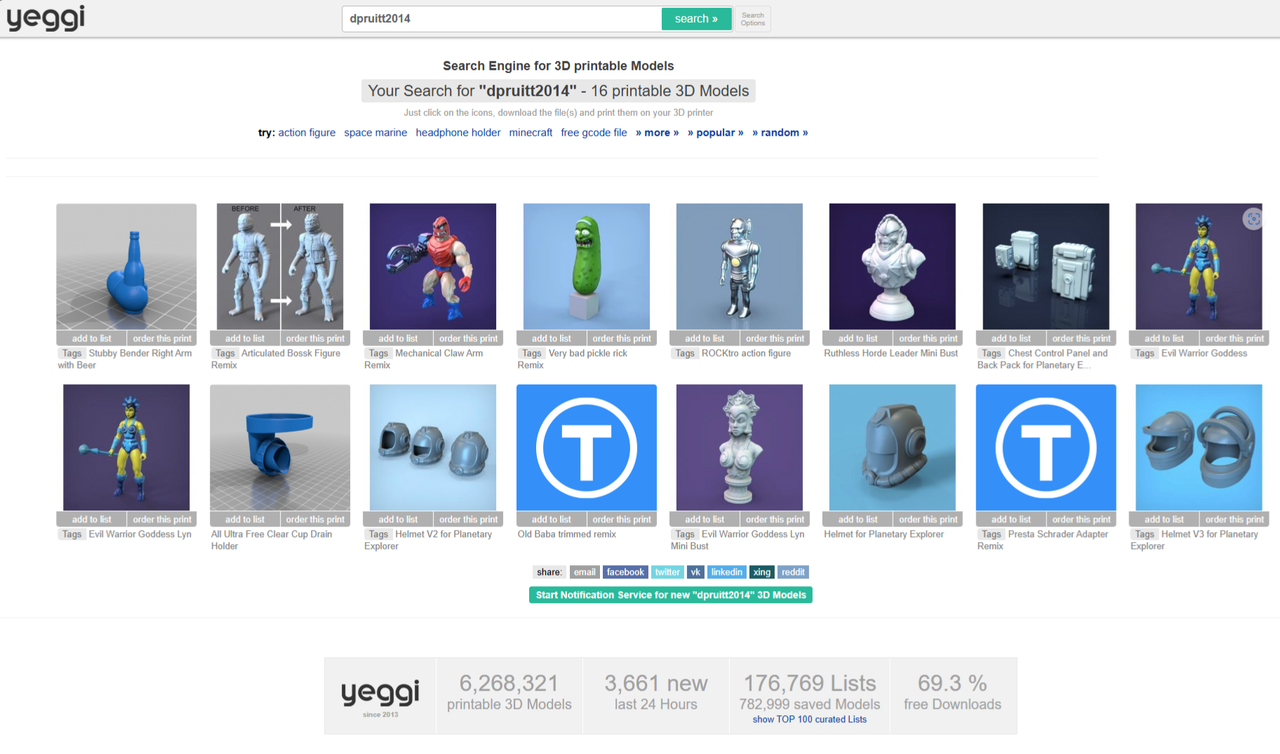Add Stubby Bender Right Arm to list

point(92,338)
